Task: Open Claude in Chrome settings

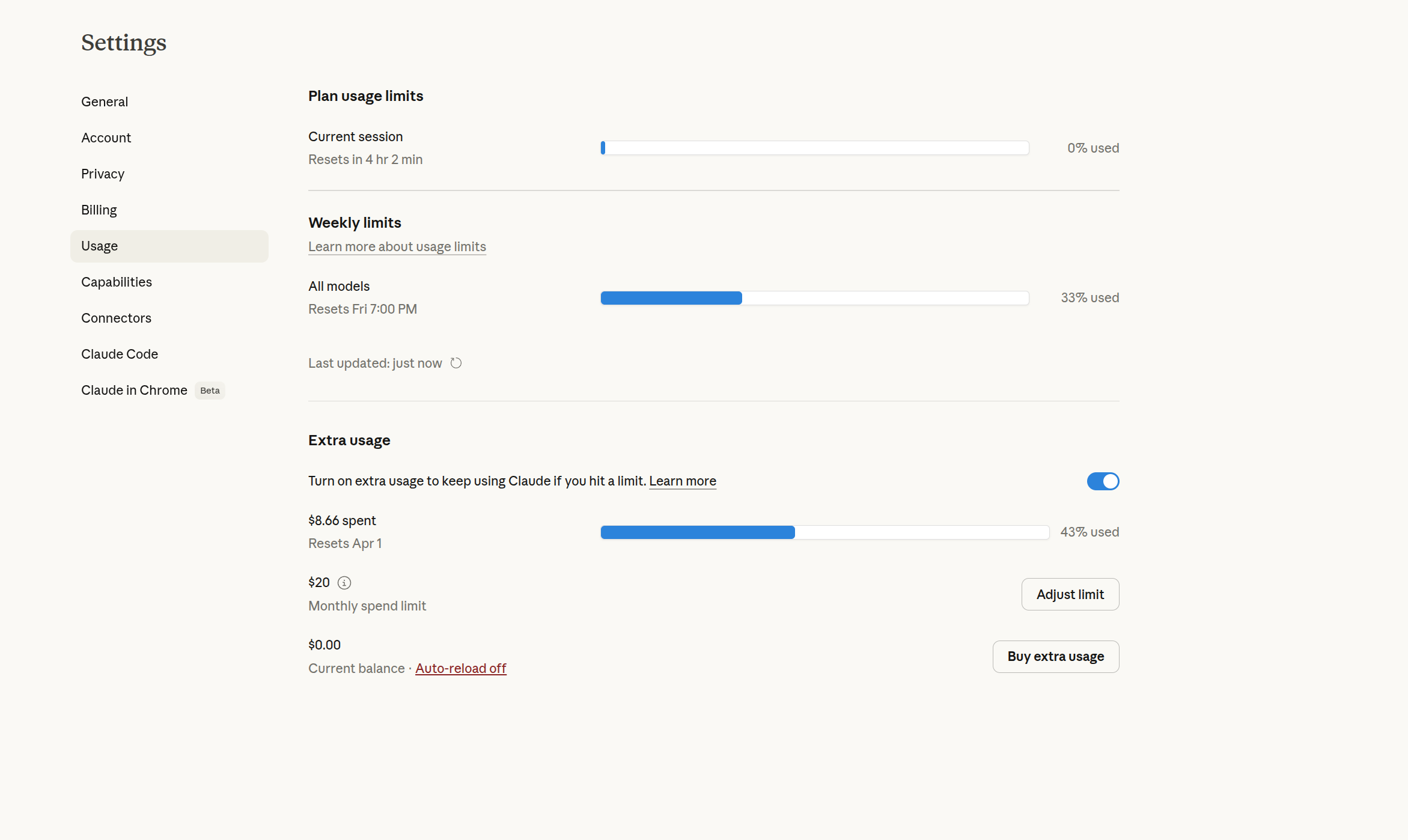Action: coord(134,390)
